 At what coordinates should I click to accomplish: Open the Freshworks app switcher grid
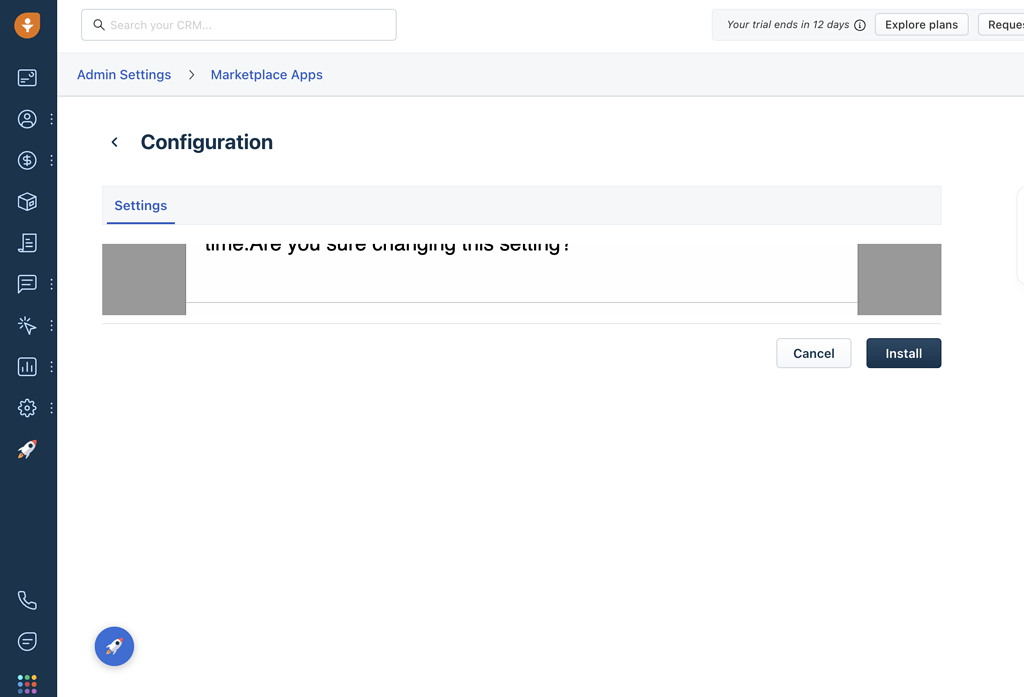(27, 683)
